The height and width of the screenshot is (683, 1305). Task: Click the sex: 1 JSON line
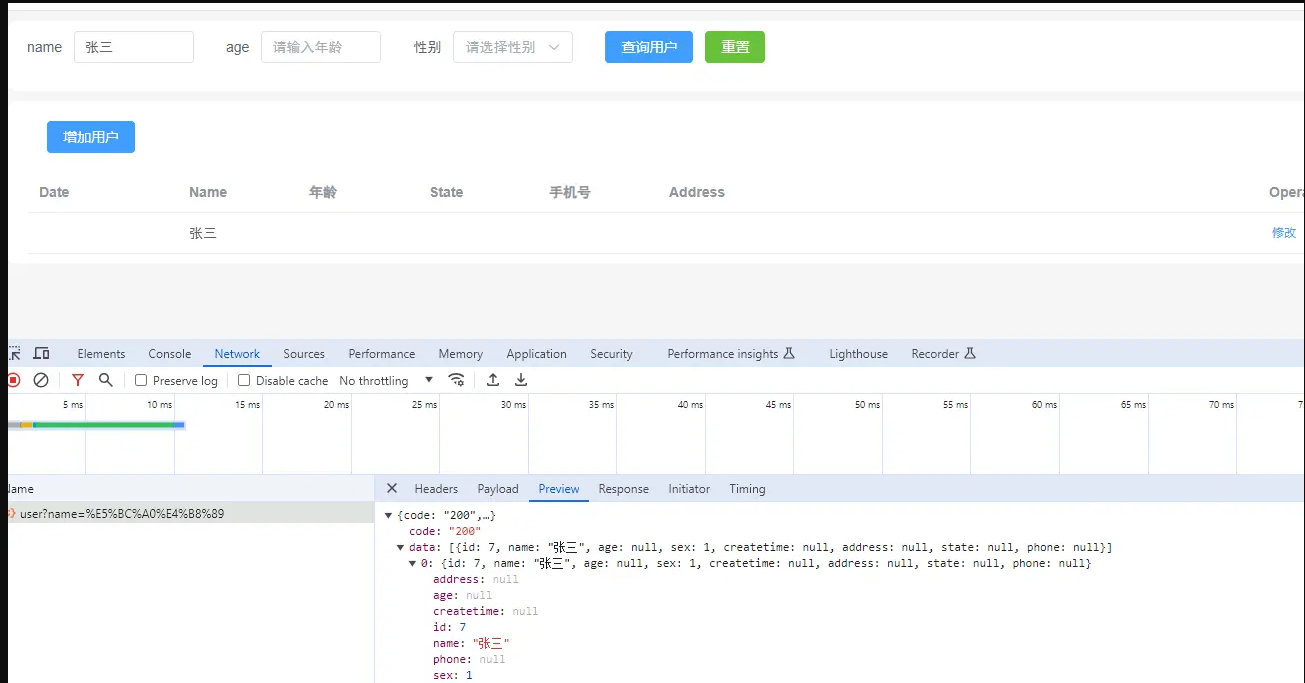453,675
